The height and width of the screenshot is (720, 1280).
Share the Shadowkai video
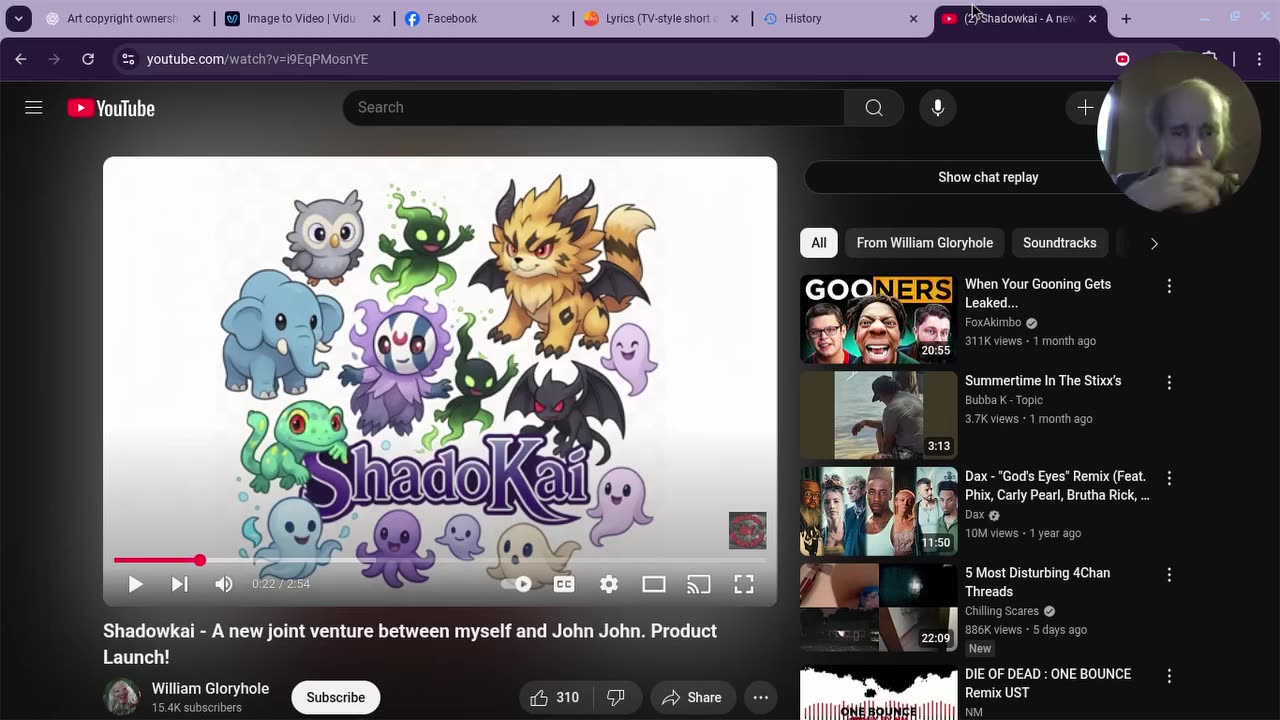pyautogui.click(x=692, y=698)
